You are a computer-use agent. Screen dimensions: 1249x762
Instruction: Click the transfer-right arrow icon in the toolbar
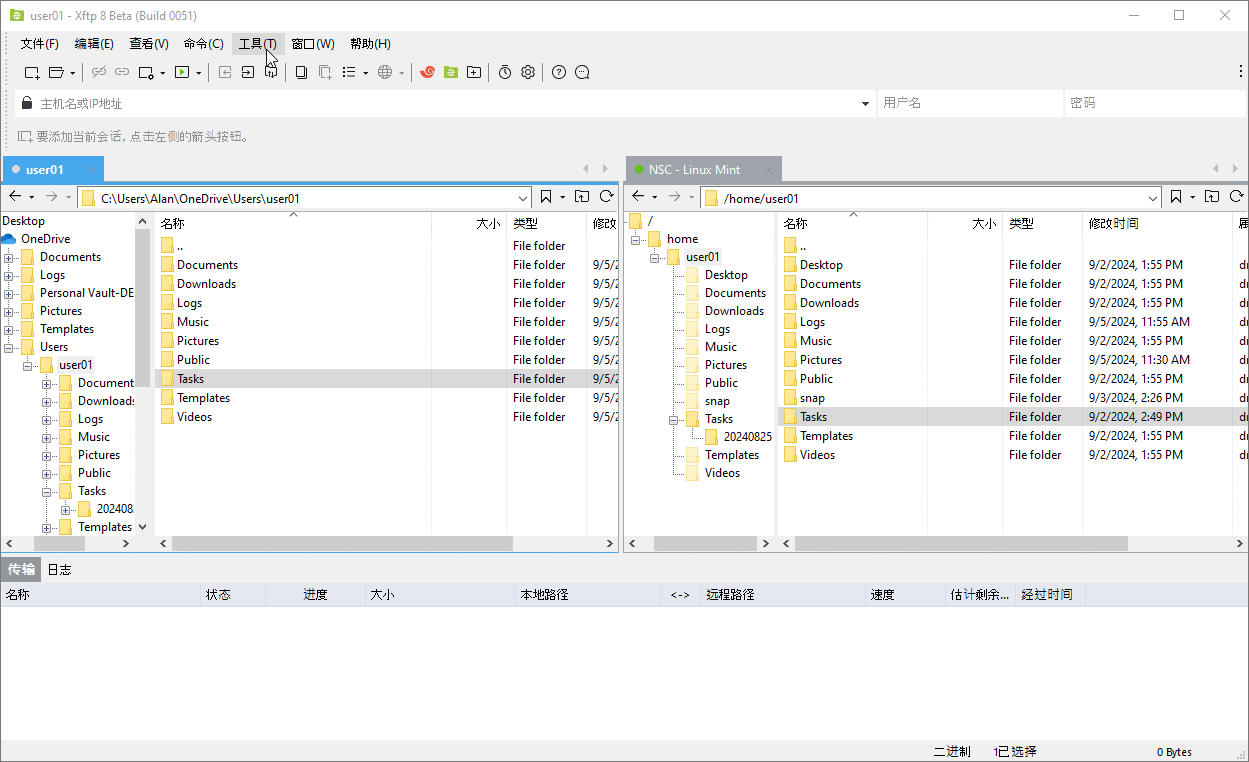click(248, 72)
